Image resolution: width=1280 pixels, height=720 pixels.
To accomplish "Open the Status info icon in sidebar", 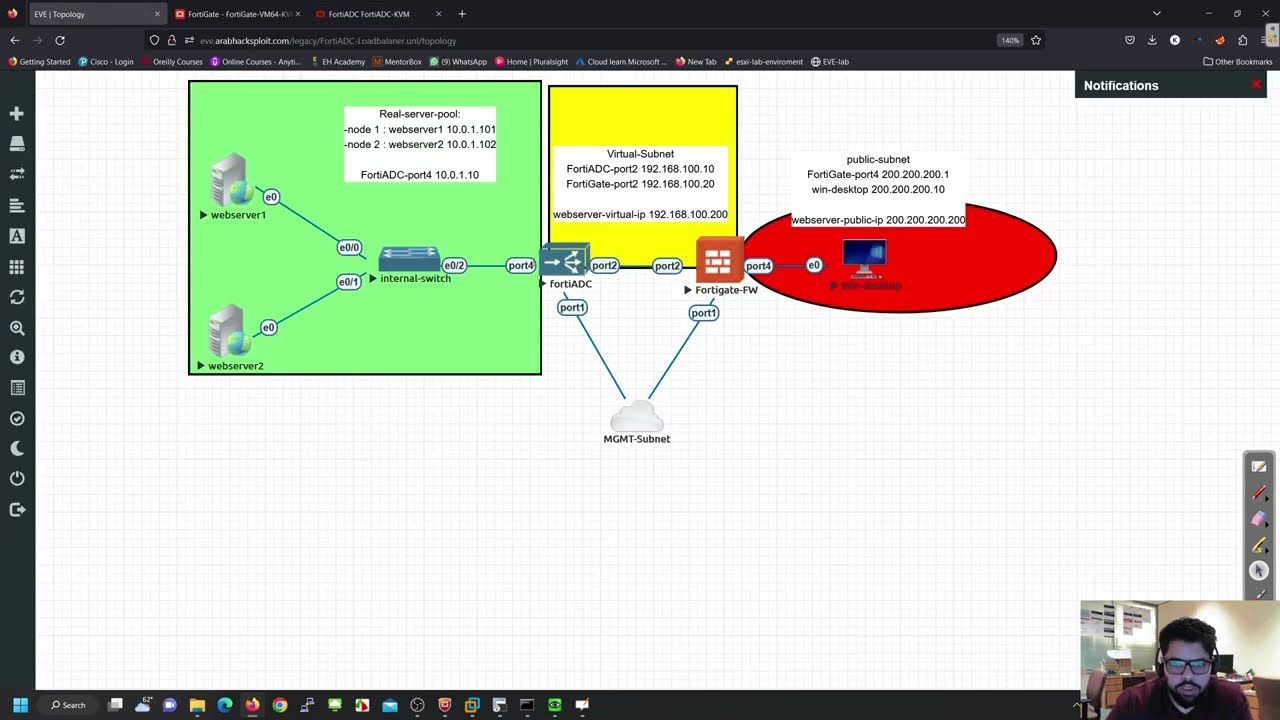I will 17,357.
